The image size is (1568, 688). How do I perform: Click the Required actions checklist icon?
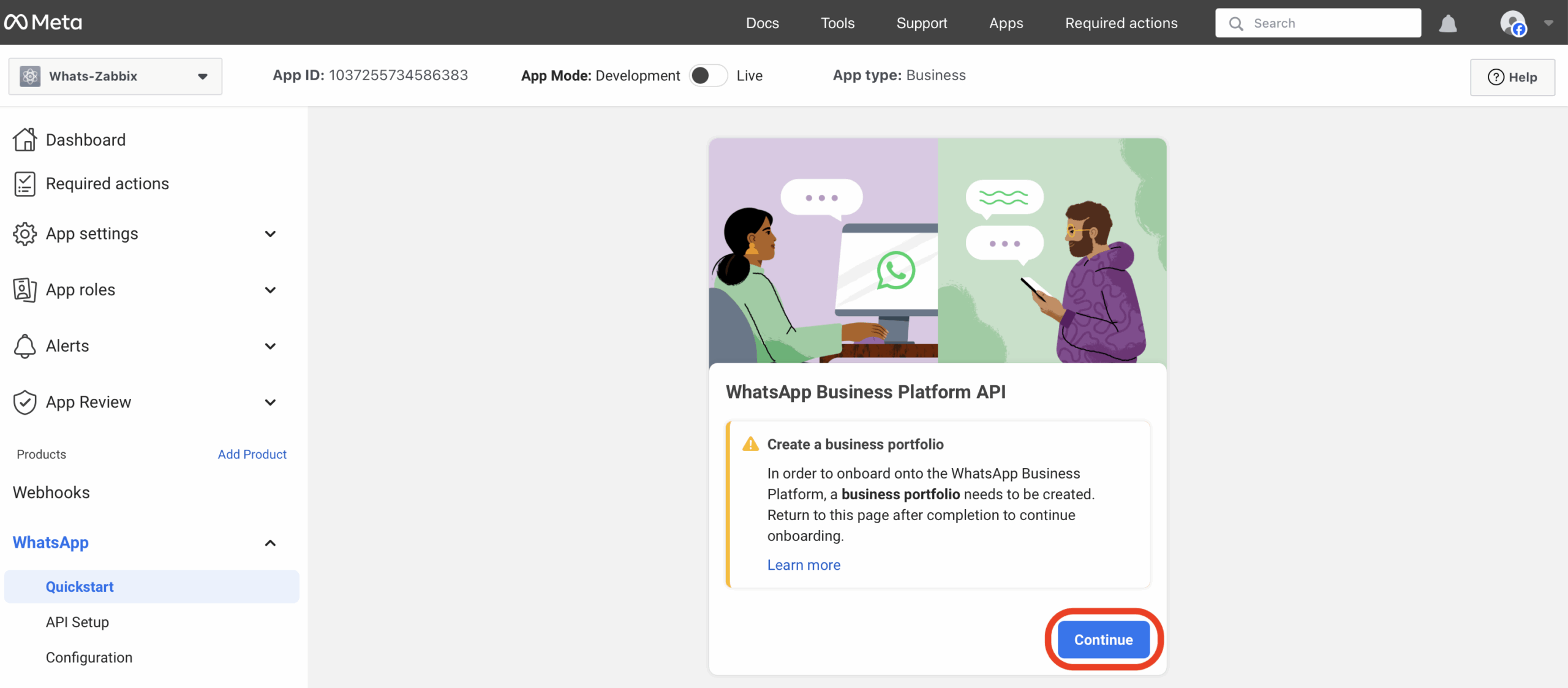coord(24,184)
